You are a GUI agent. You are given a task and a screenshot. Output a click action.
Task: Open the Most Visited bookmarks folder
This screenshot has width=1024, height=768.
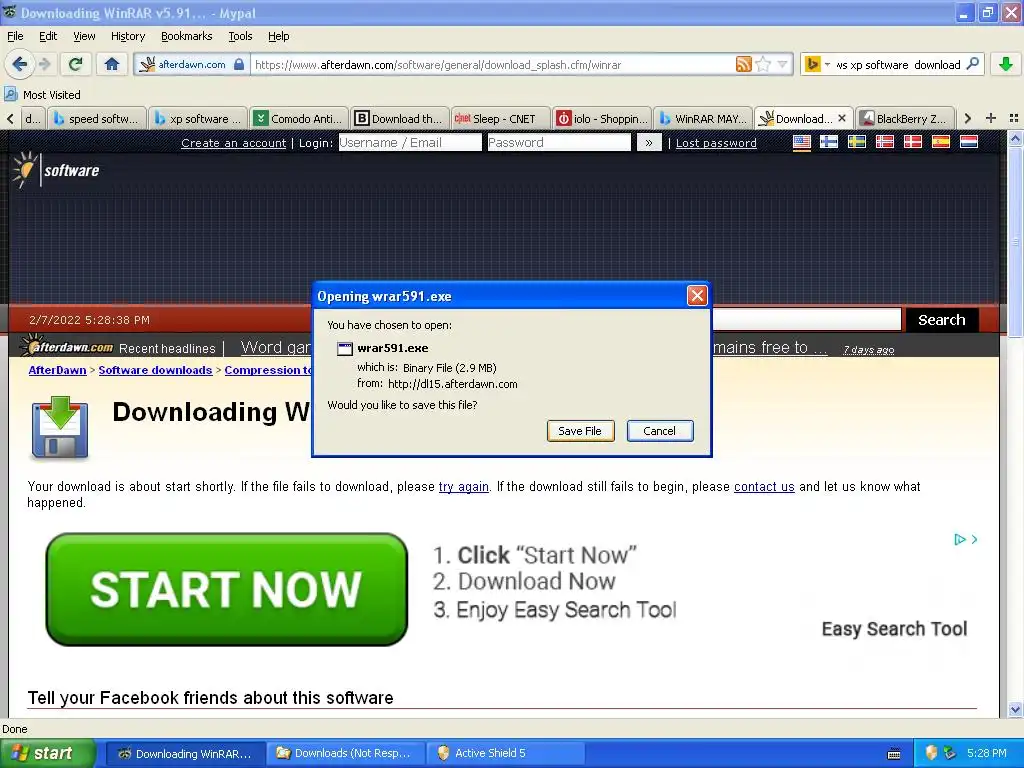point(42,95)
